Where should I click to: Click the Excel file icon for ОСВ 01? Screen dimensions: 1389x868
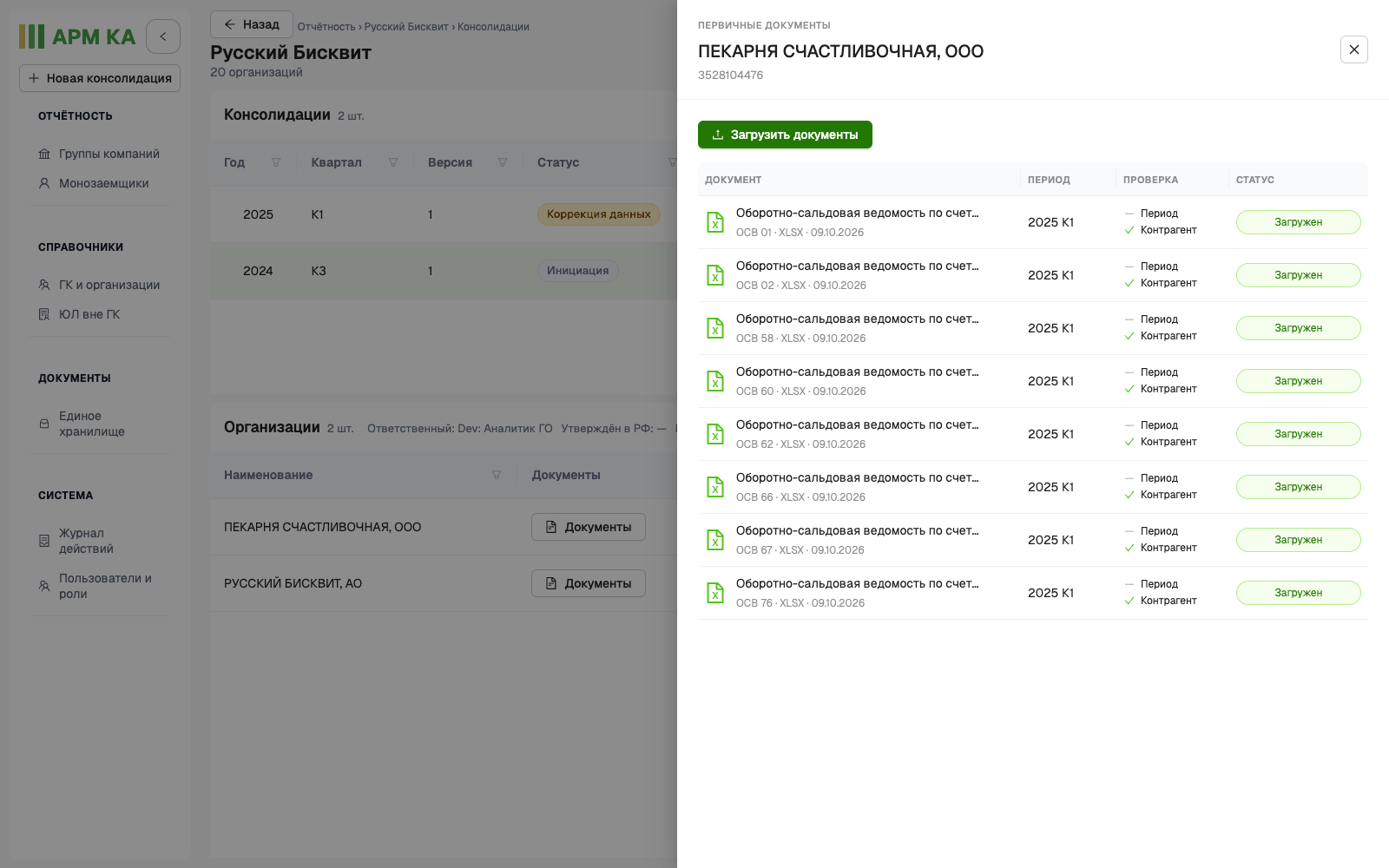pos(715,222)
